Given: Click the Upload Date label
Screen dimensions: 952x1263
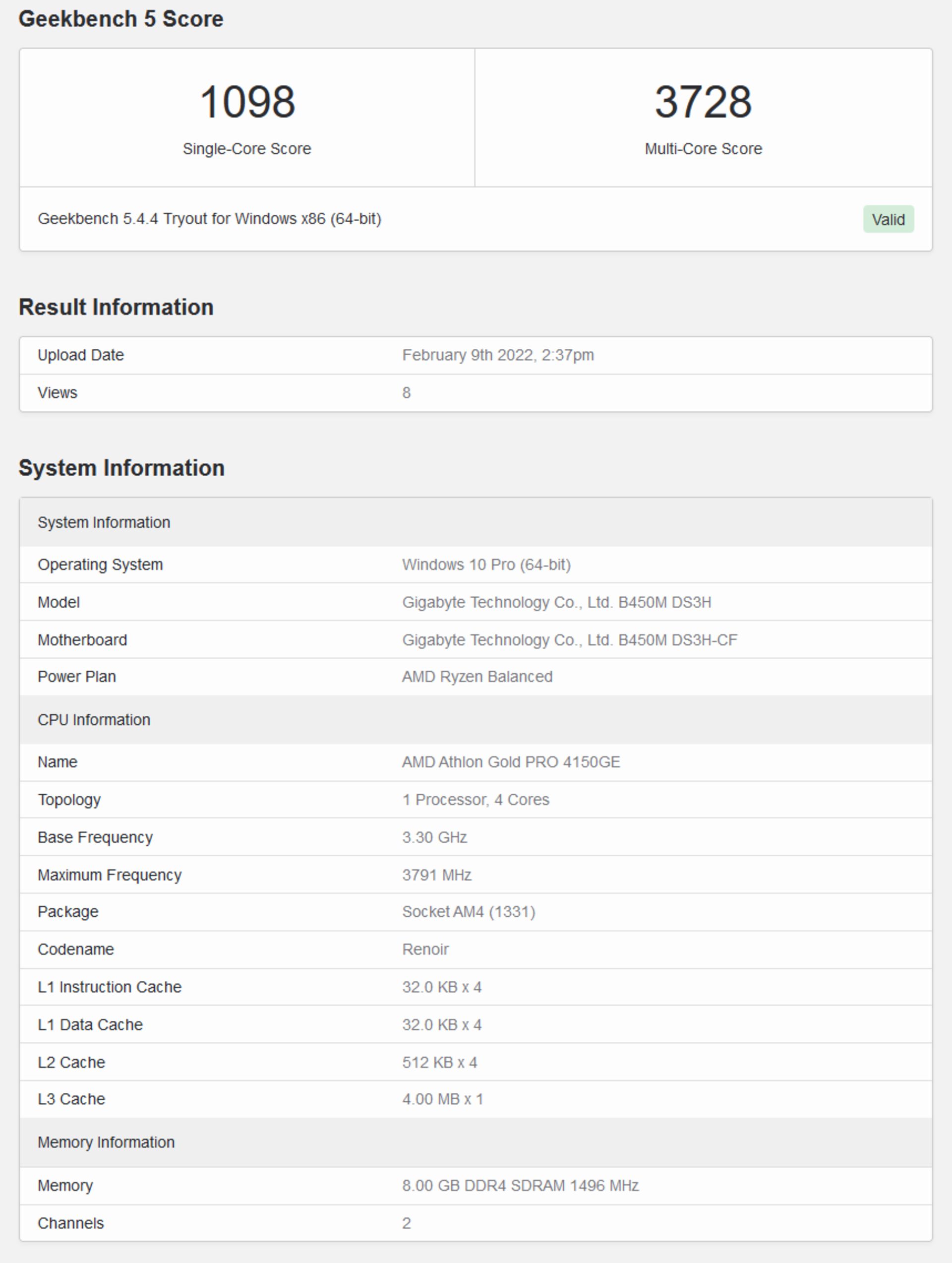Looking at the screenshot, I should [81, 355].
